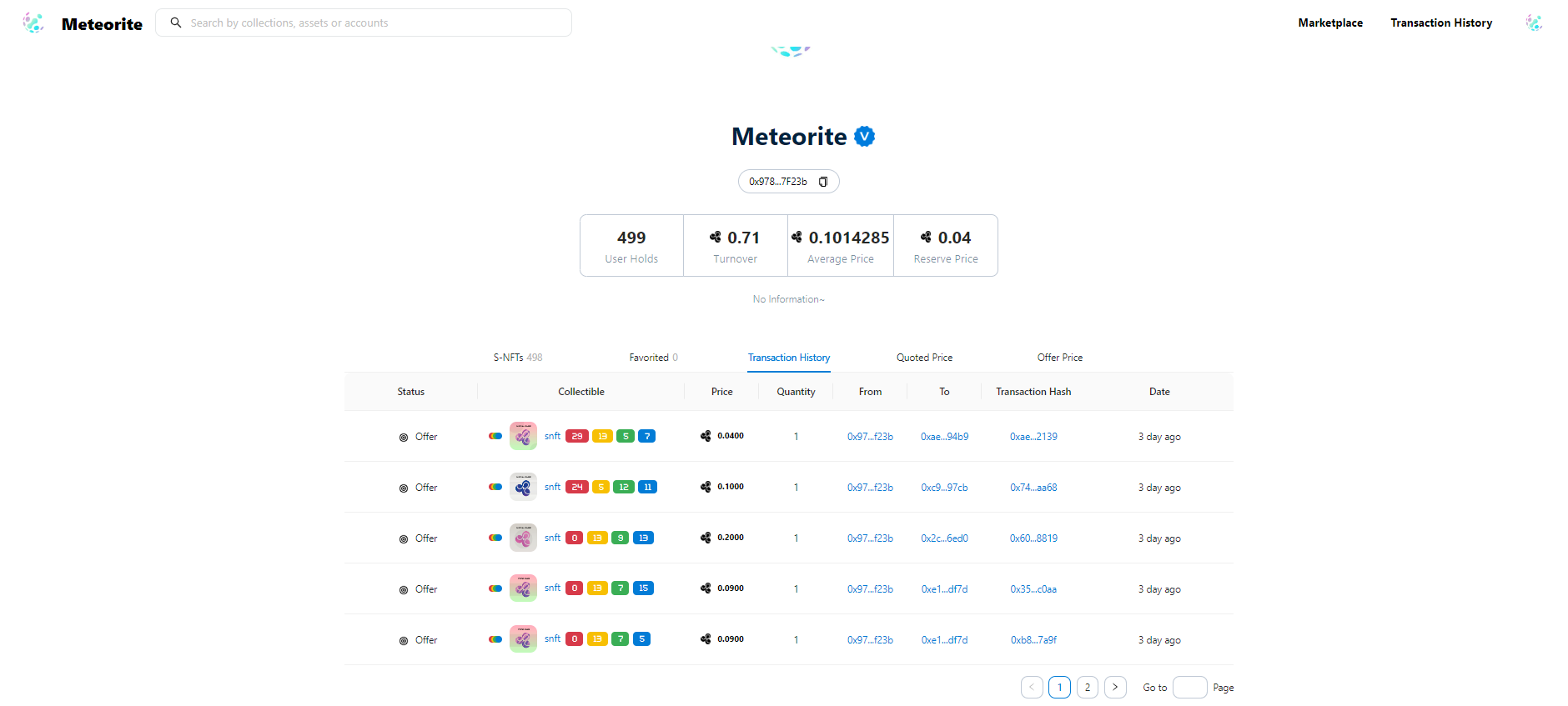Open Transaction History in top navigation

(1441, 23)
